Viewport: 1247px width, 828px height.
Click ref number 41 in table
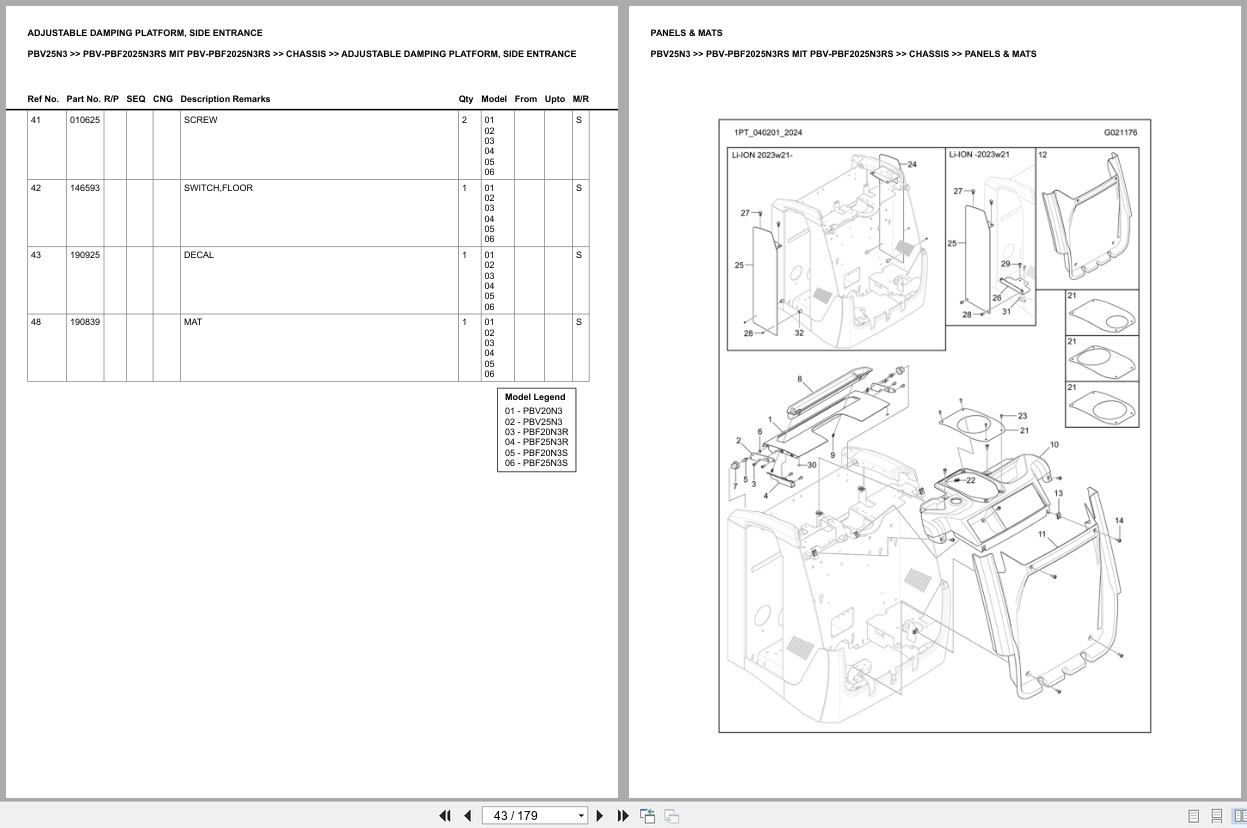click(36, 120)
